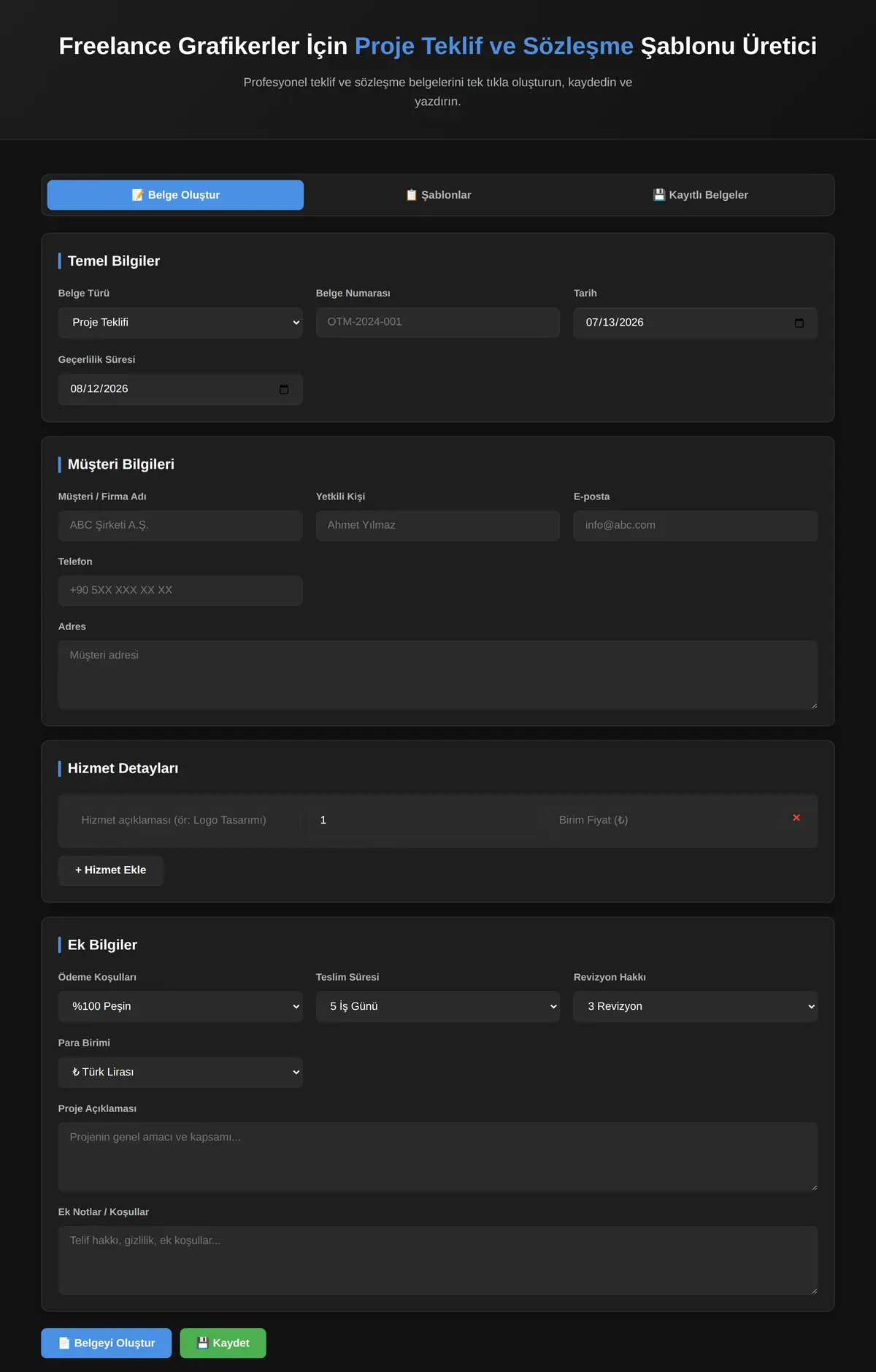This screenshot has width=876, height=1372.
Task: Click the Geçerlilik Süresi date 08/12/2026
Action: [x=99, y=389]
